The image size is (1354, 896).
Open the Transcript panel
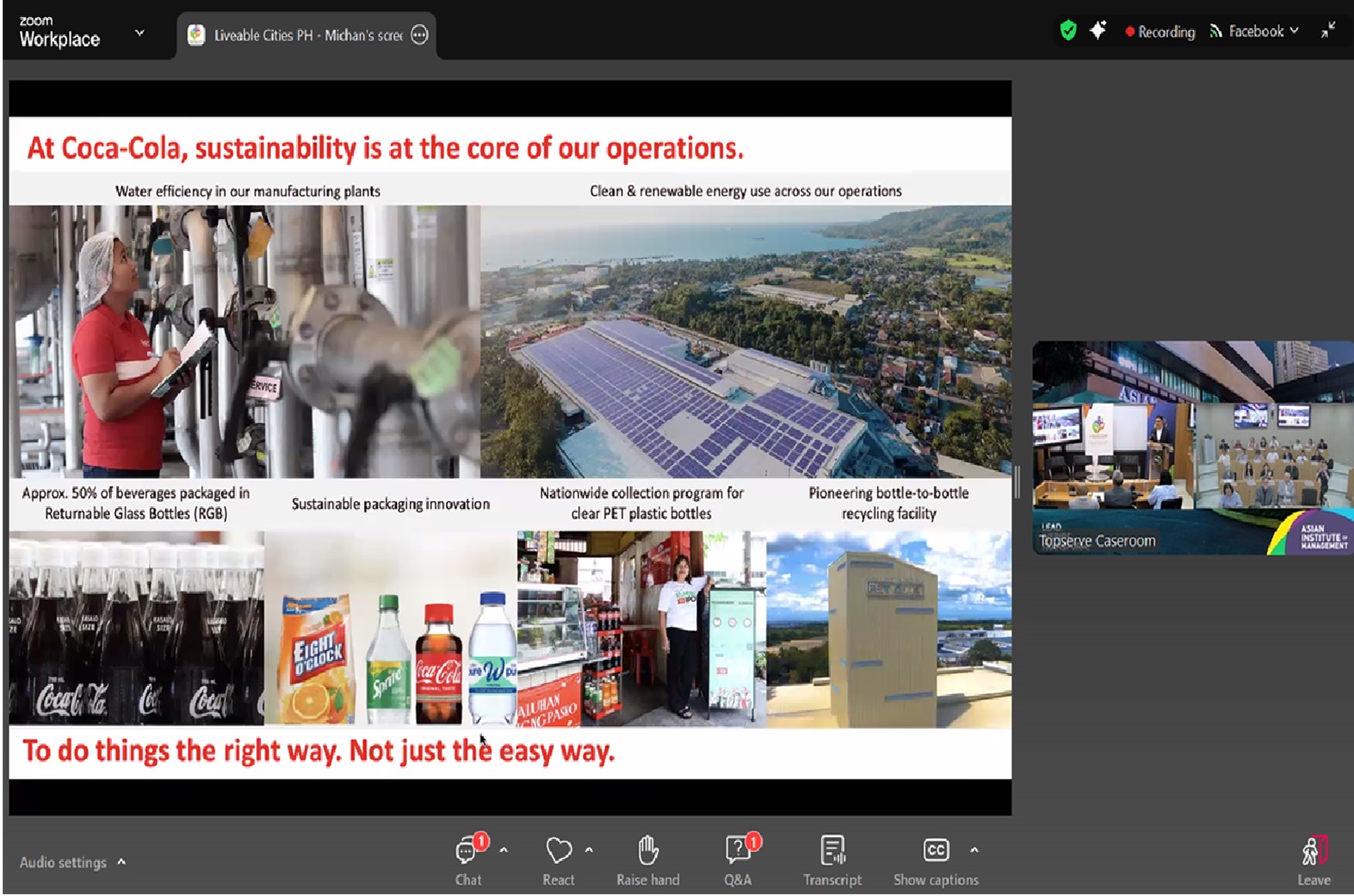(x=832, y=861)
